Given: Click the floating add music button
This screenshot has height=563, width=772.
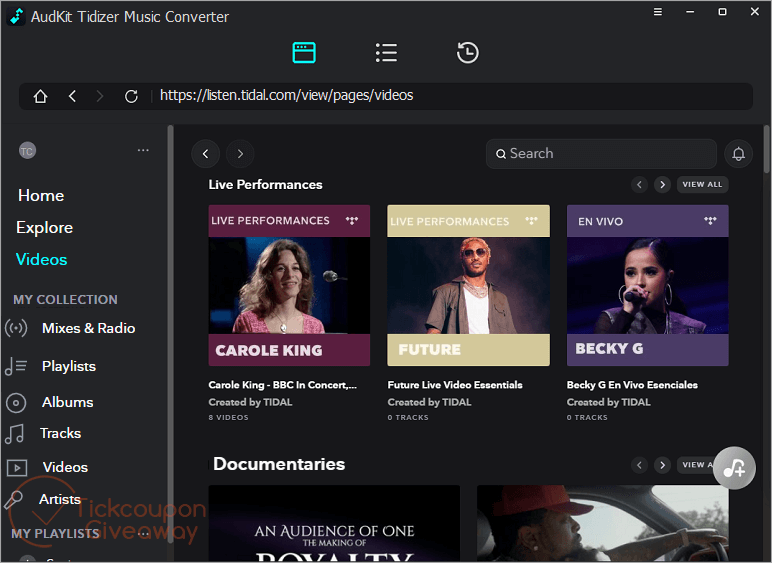Looking at the screenshot, I should pyautogui.click(x=734, y=468).
